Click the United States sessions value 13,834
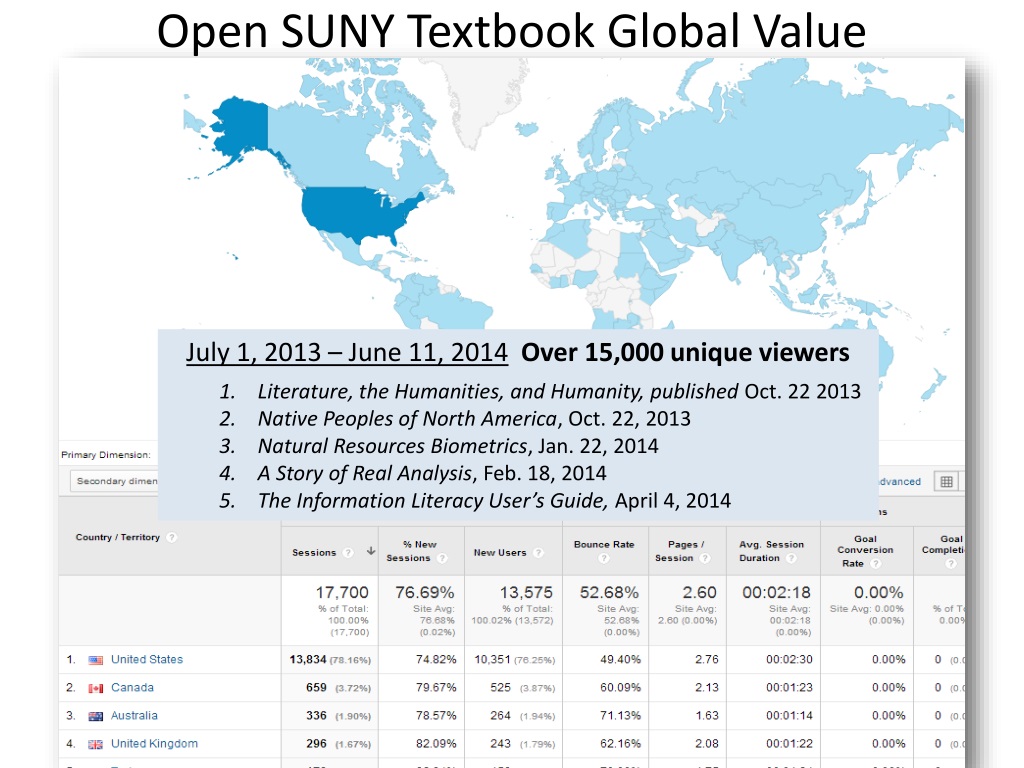 (x=308, y=660)
